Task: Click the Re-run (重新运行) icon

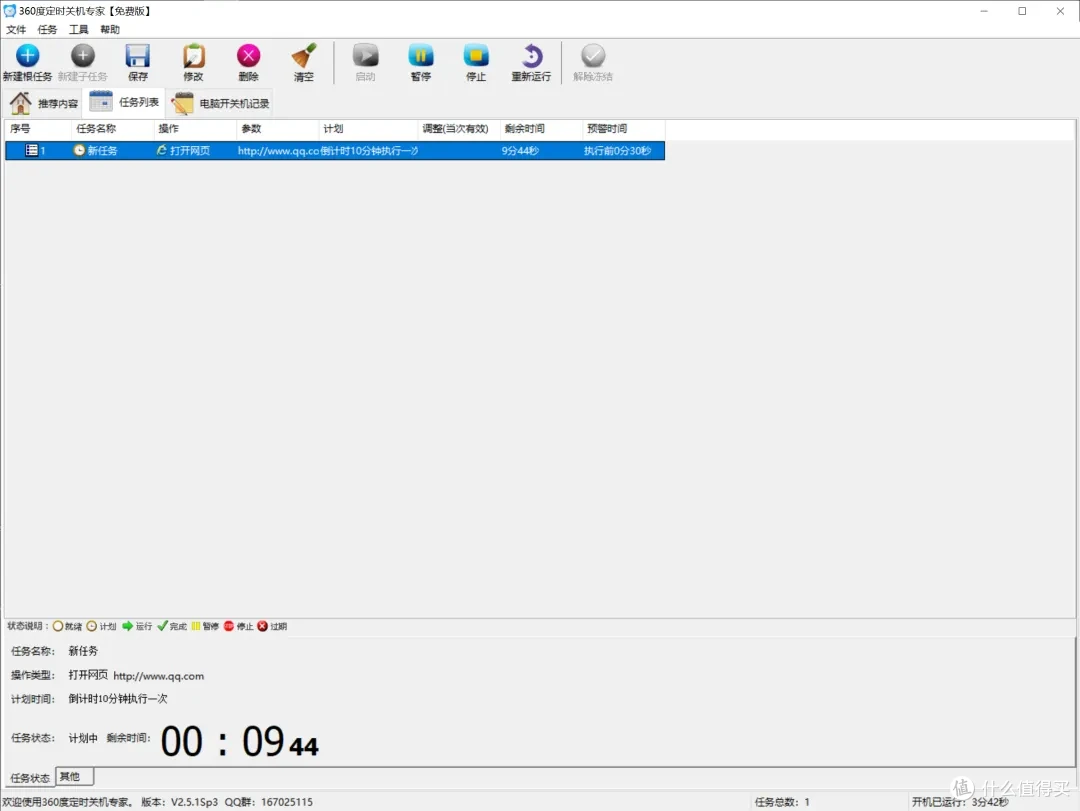Action: click(531, 56)
